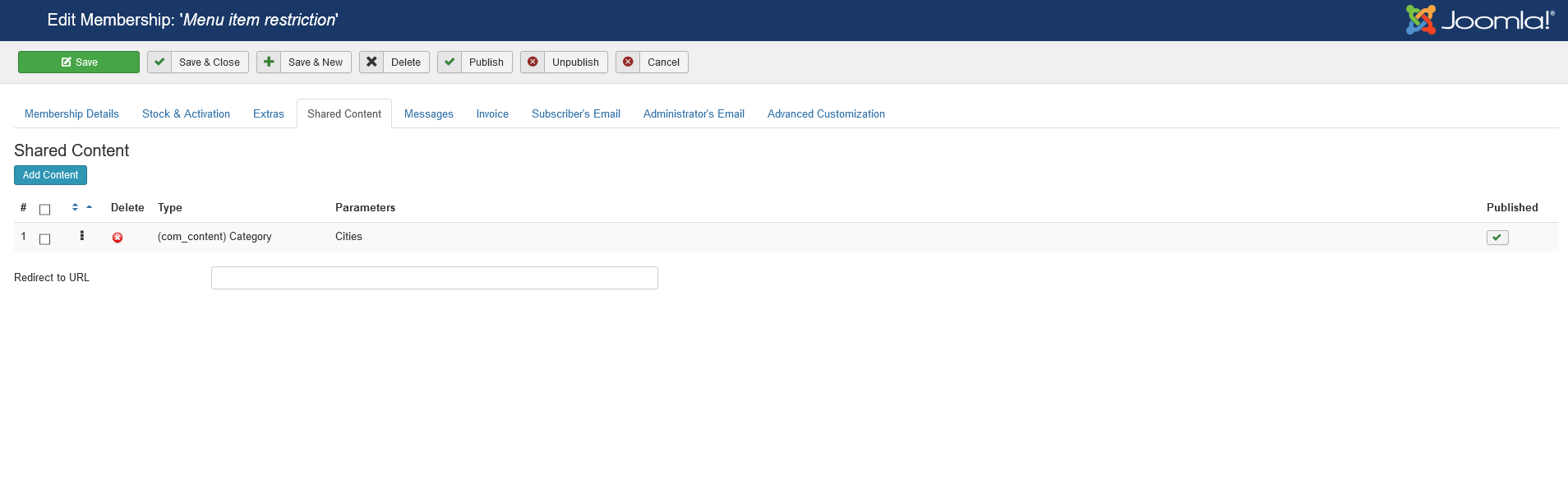Click checkmark icon on Publish button
Viewport: 1568px width, 481px height.
pos(450,62)
